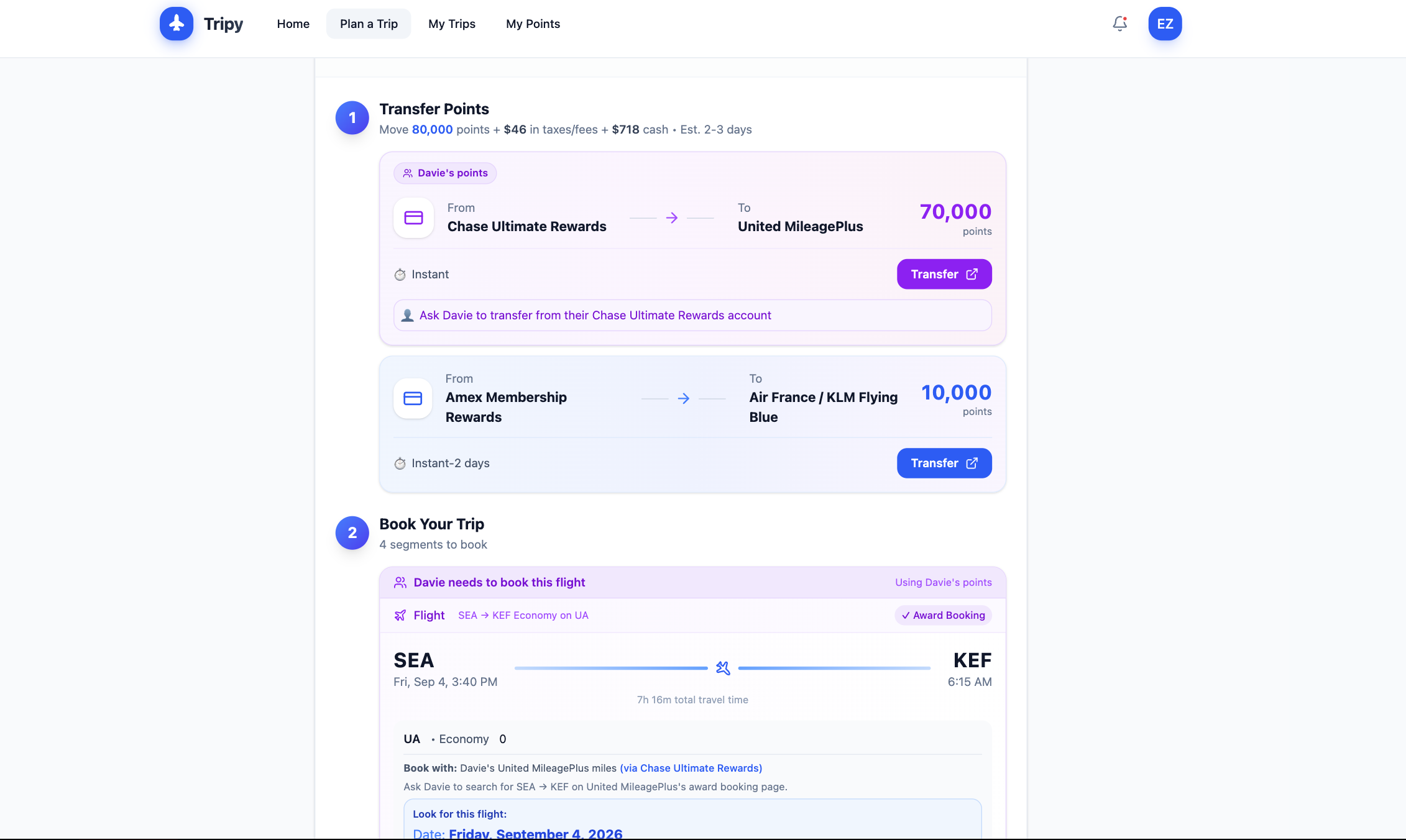
Task: Click the Tripy airplane logo icon
Action: point(177,24)
